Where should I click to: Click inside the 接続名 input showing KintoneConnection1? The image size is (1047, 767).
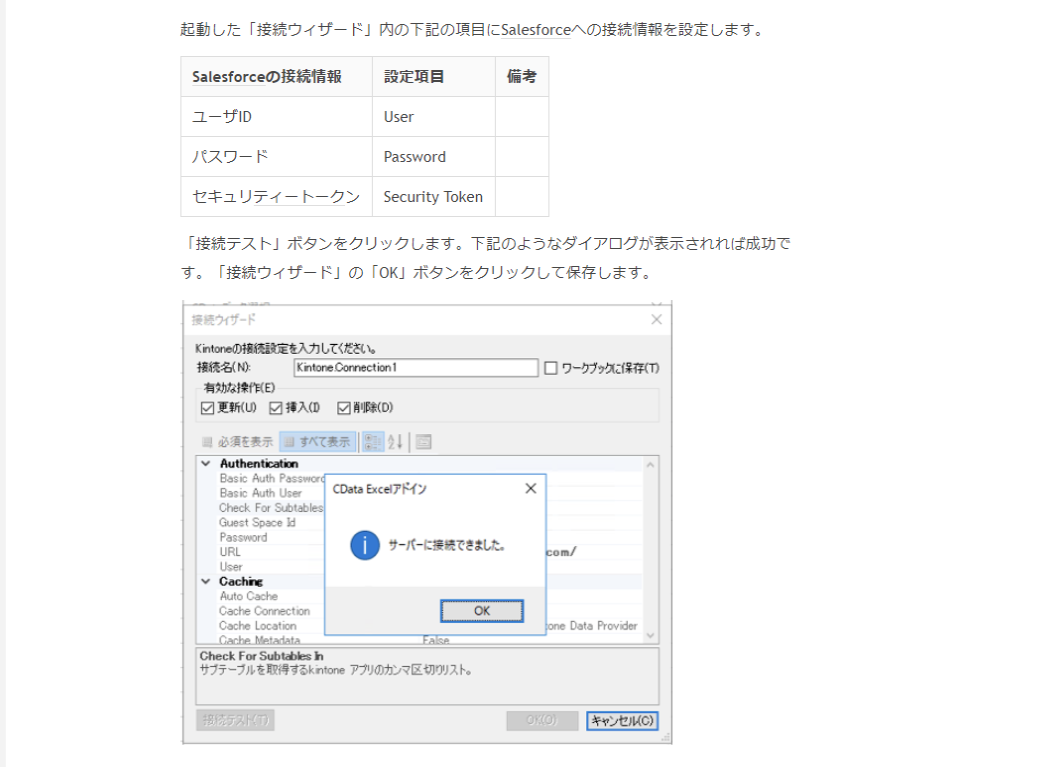pyautogui.click(x=415, y=367)
